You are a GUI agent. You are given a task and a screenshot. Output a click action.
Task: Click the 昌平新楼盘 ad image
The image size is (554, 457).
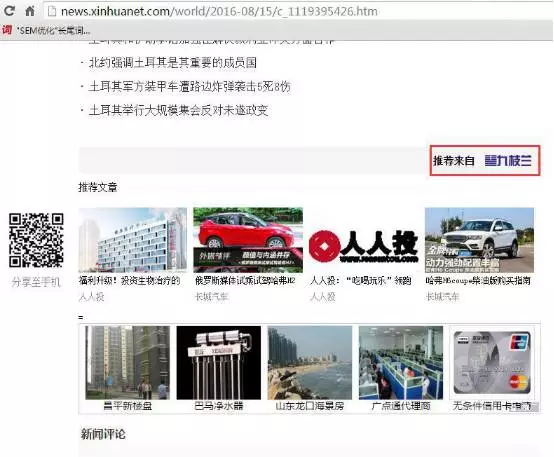point(128,363)
